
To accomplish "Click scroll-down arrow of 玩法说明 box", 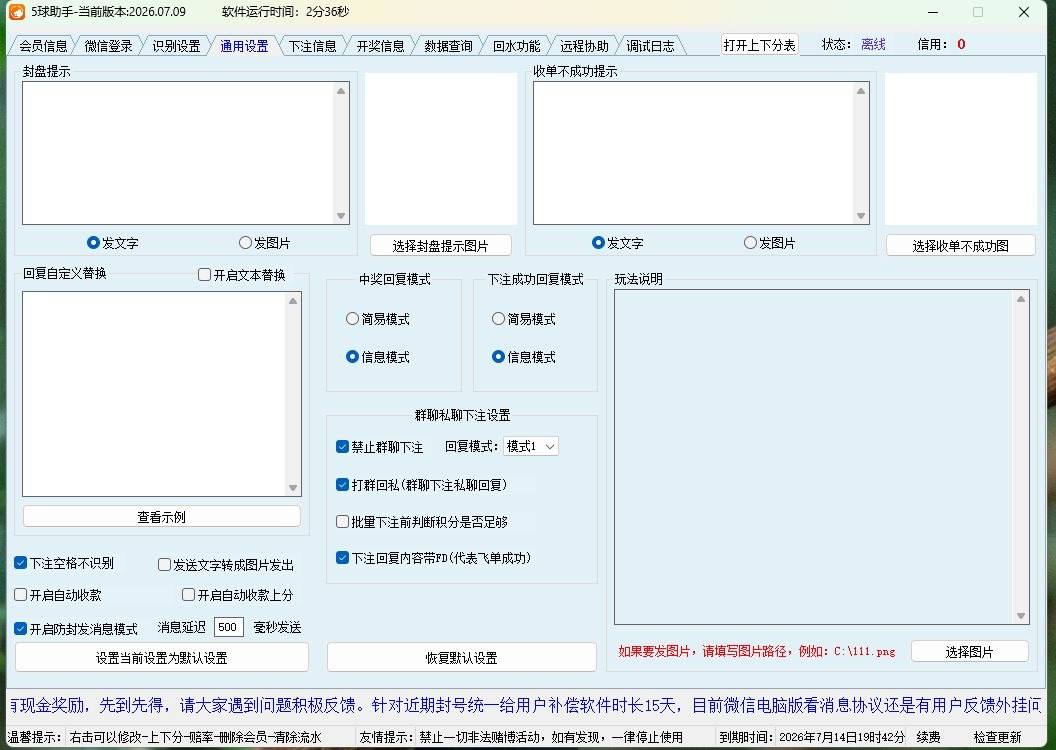I will point(1021,616).
